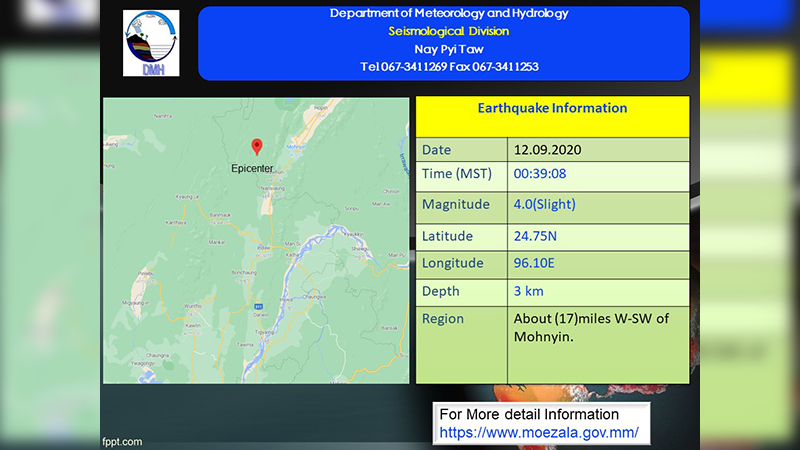This screenshot has height=450, width=800.
Task: Click the Pinlebu town label on map
Action: 145,274
